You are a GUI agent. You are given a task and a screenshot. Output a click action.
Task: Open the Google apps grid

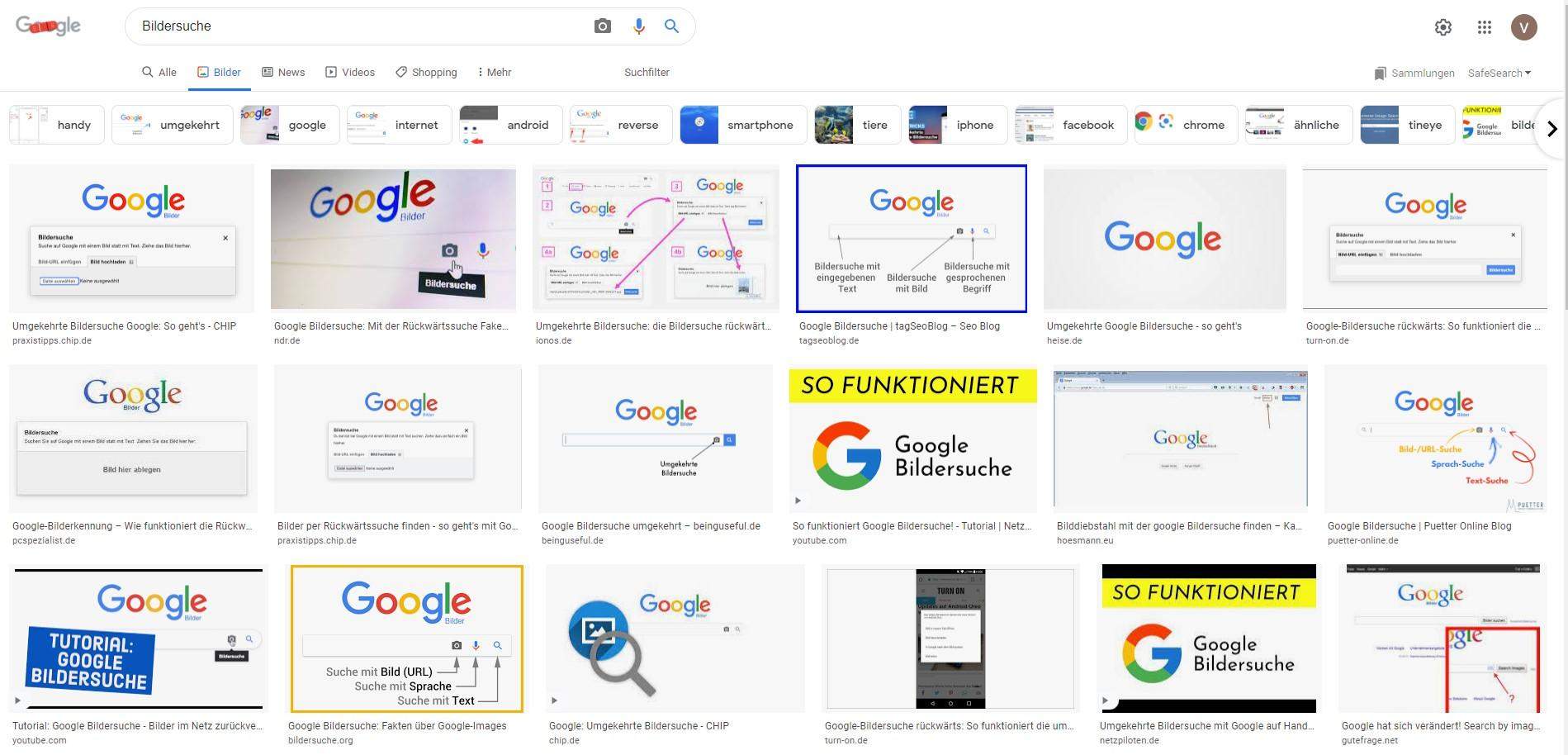(1485, 27)
